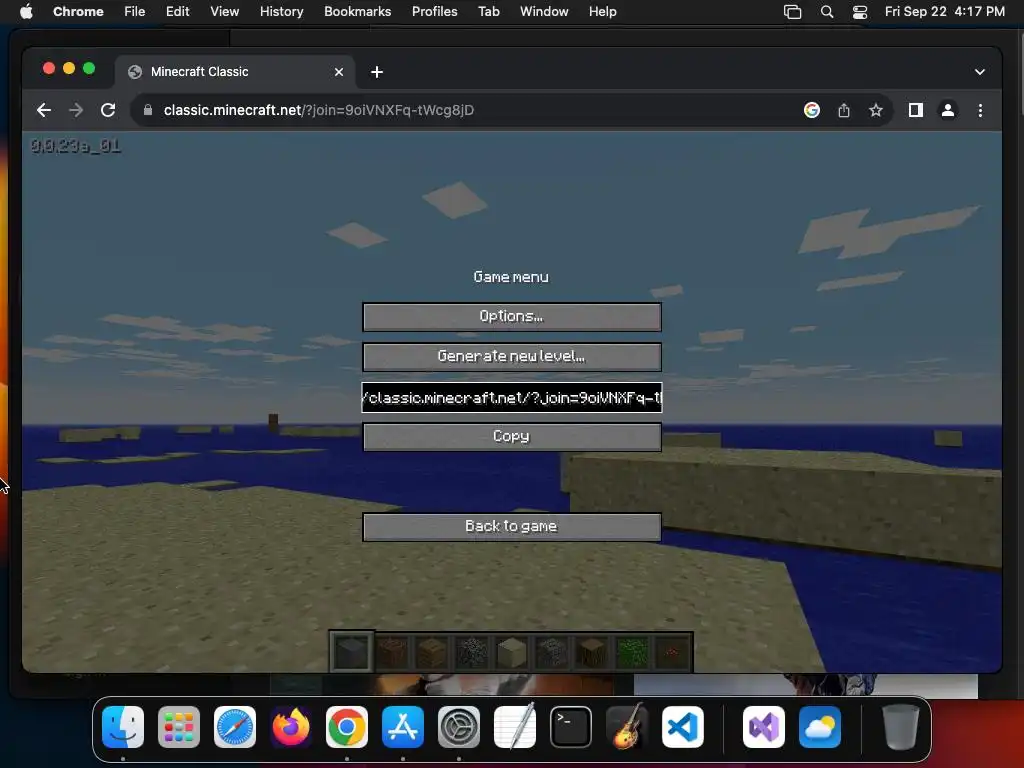
Task: Open the Window menu
Action: pos(544,12)
